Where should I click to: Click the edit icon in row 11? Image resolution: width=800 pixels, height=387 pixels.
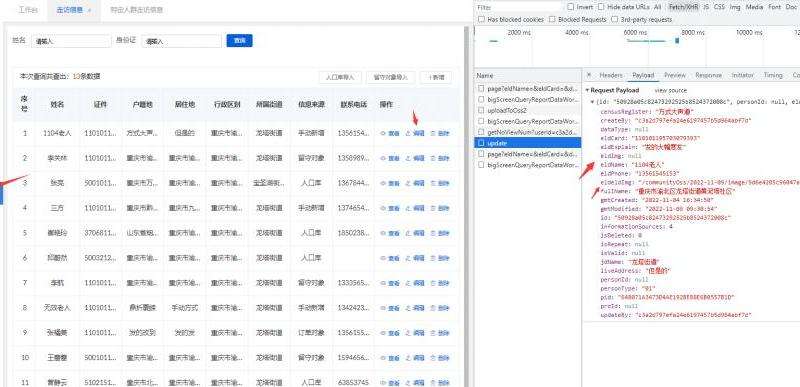408,382
